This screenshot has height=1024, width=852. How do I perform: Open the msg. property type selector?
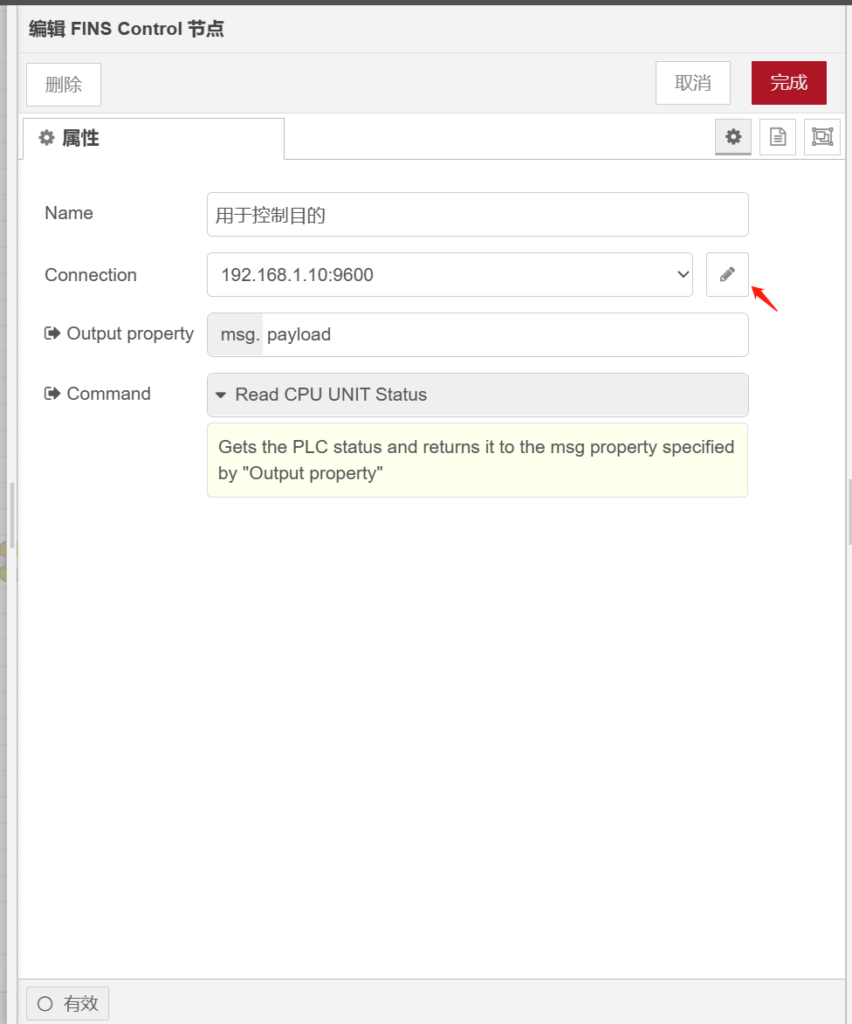tap(235, 335)
